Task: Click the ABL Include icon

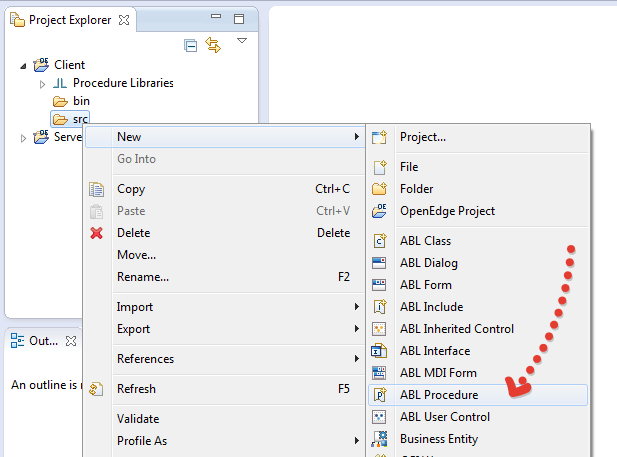Action: click(x=380, y=307)
